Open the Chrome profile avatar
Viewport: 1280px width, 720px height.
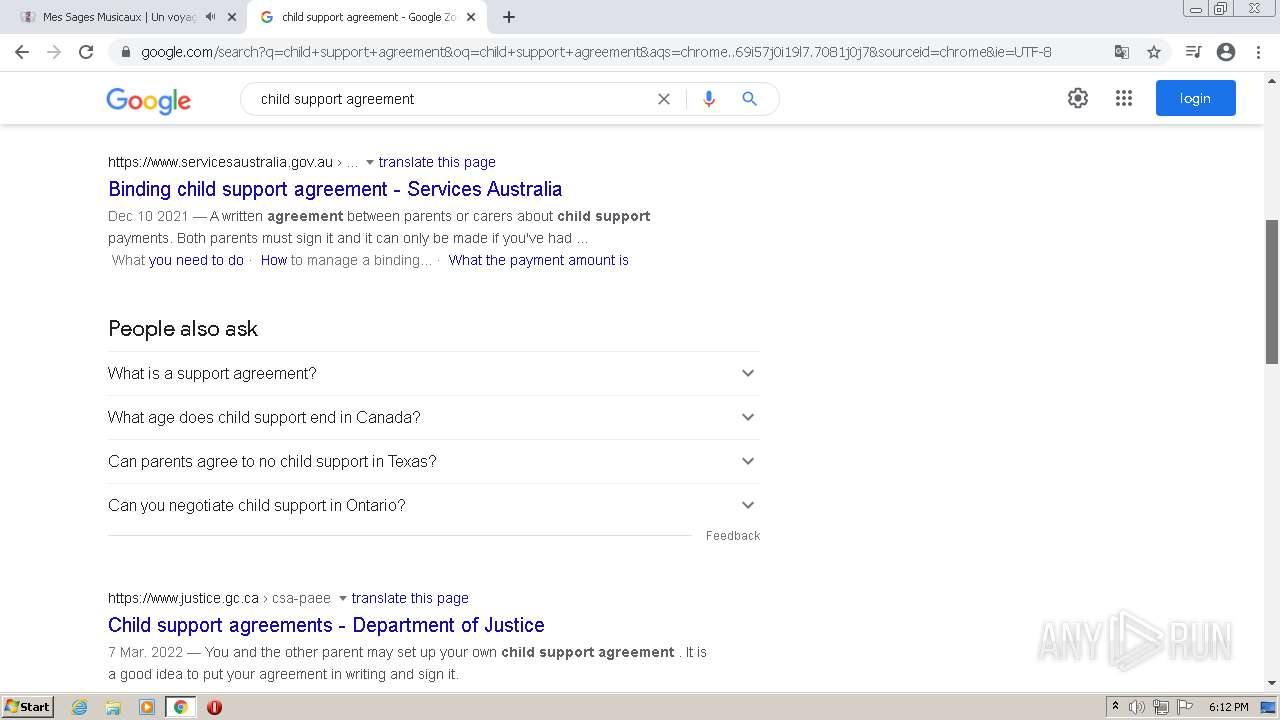(x=1226, y=52)
